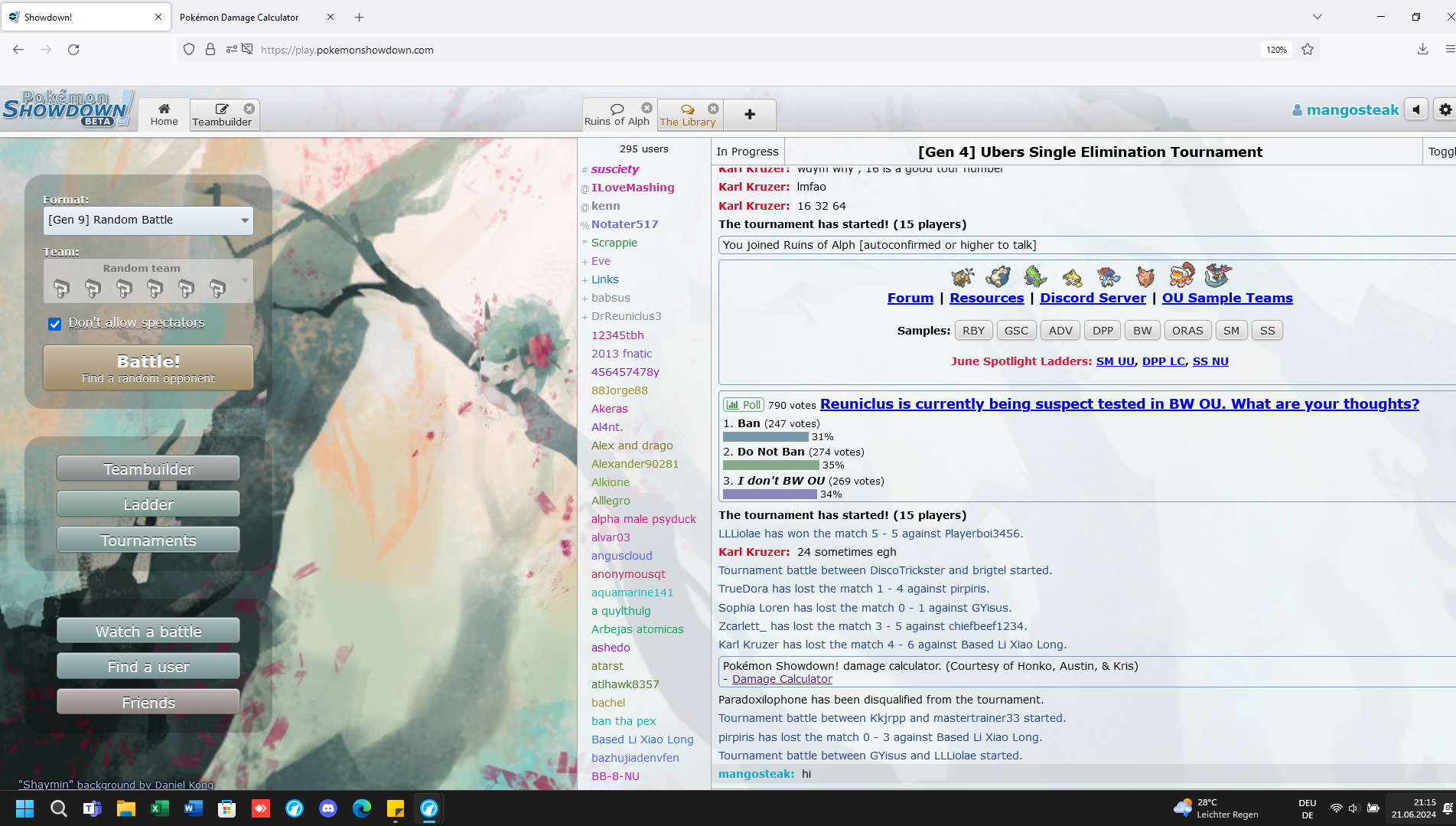Open Word from the taskbar
Viewport: 1456px width, 826px height.
pyautogui.click(x=194, y=808)
